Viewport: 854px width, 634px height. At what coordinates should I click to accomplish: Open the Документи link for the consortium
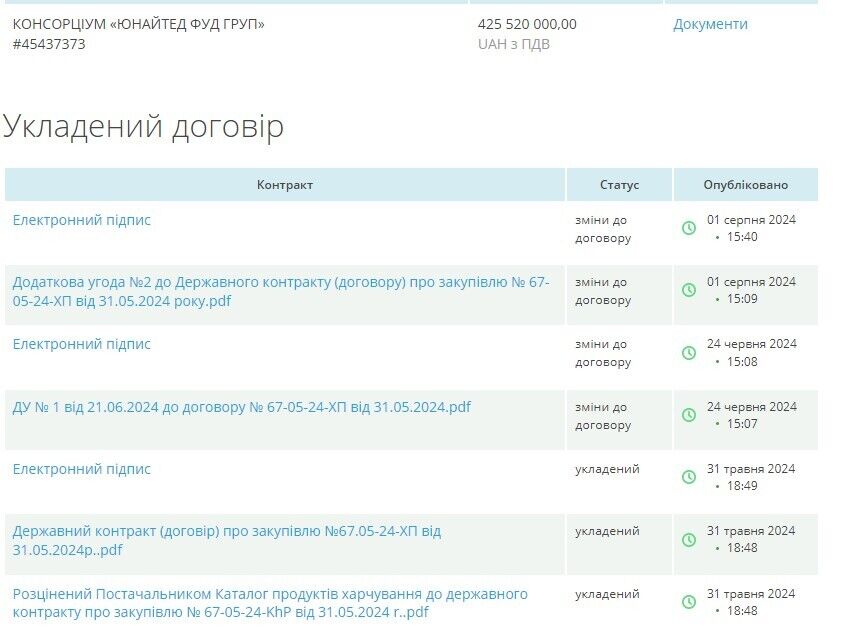click(x=710, y=24)
